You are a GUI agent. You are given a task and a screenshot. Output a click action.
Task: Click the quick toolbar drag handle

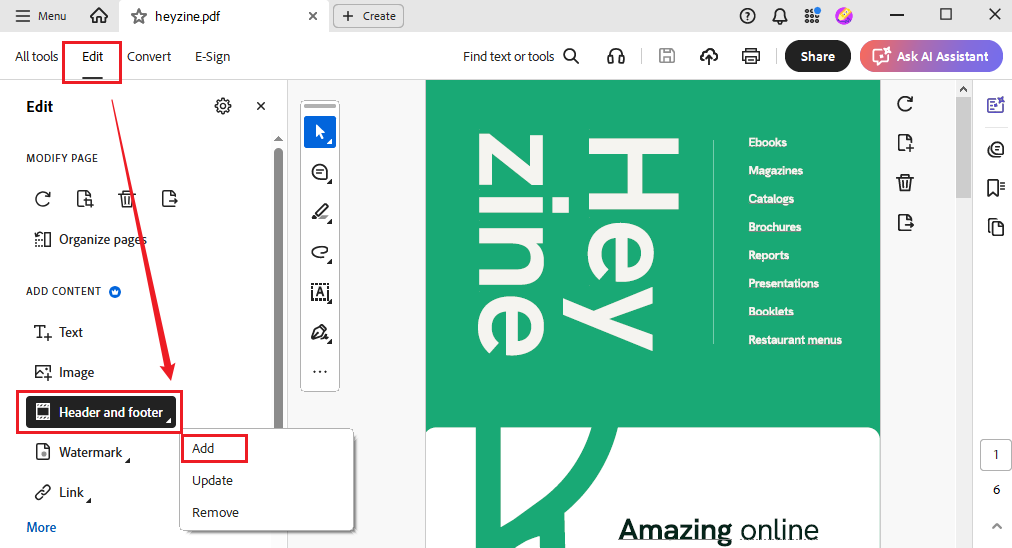[x=320, y=106]
